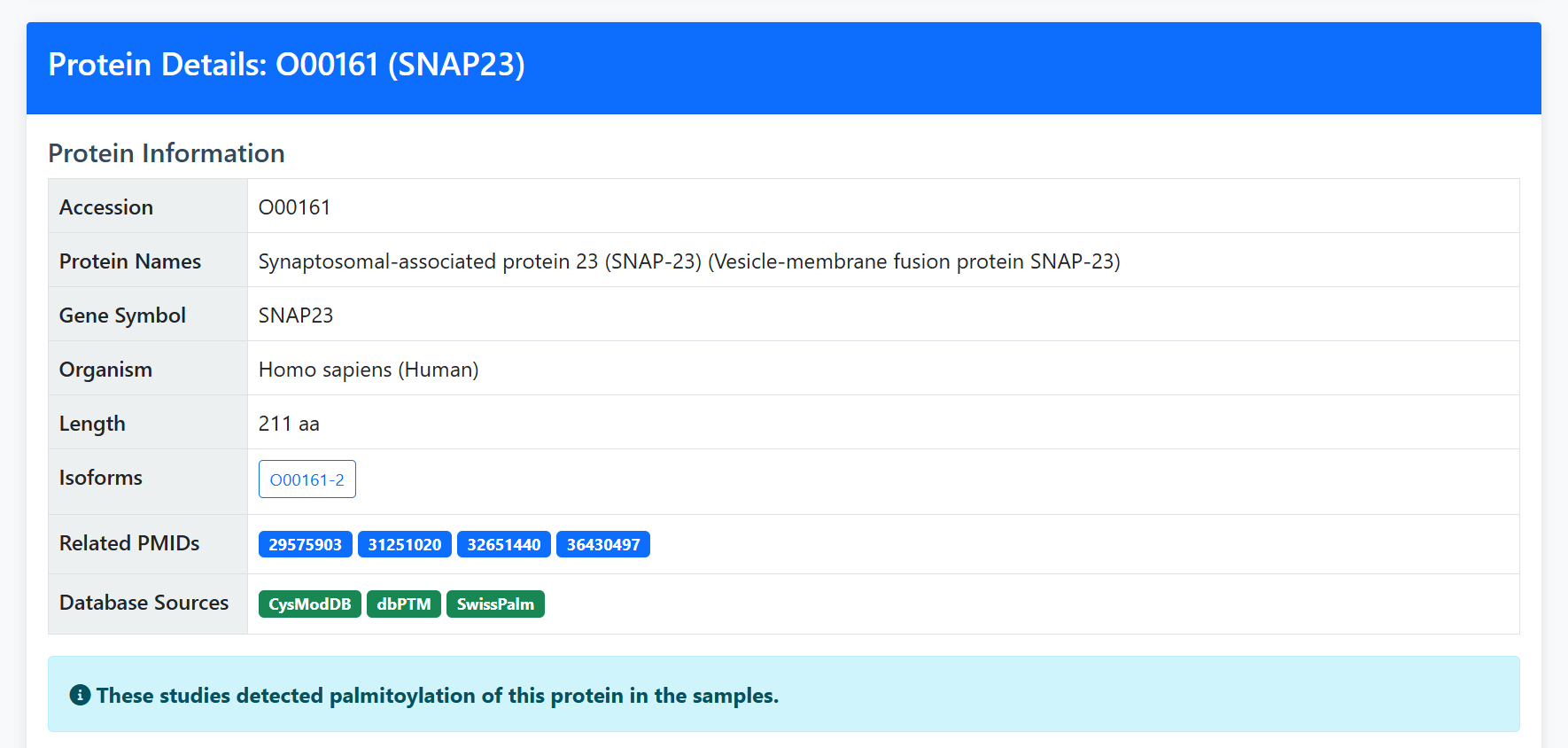
Task: Open PMID 31251020 reference
Action: [x=405, y=544]
